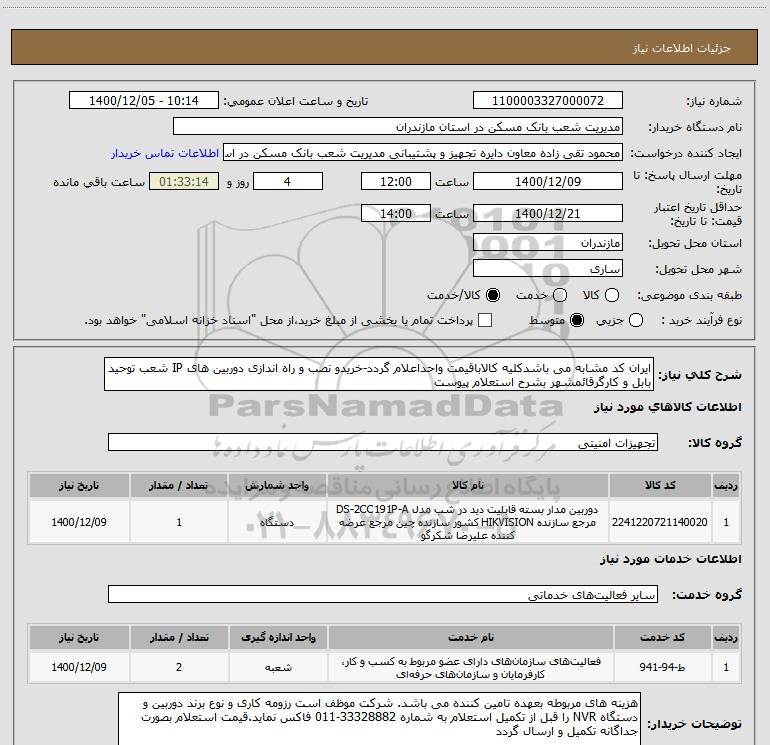Image resolution: width=770 pixels, height=745 pixels.
Task: Click the واحد شمارش column header
Action: pos(277,485)
